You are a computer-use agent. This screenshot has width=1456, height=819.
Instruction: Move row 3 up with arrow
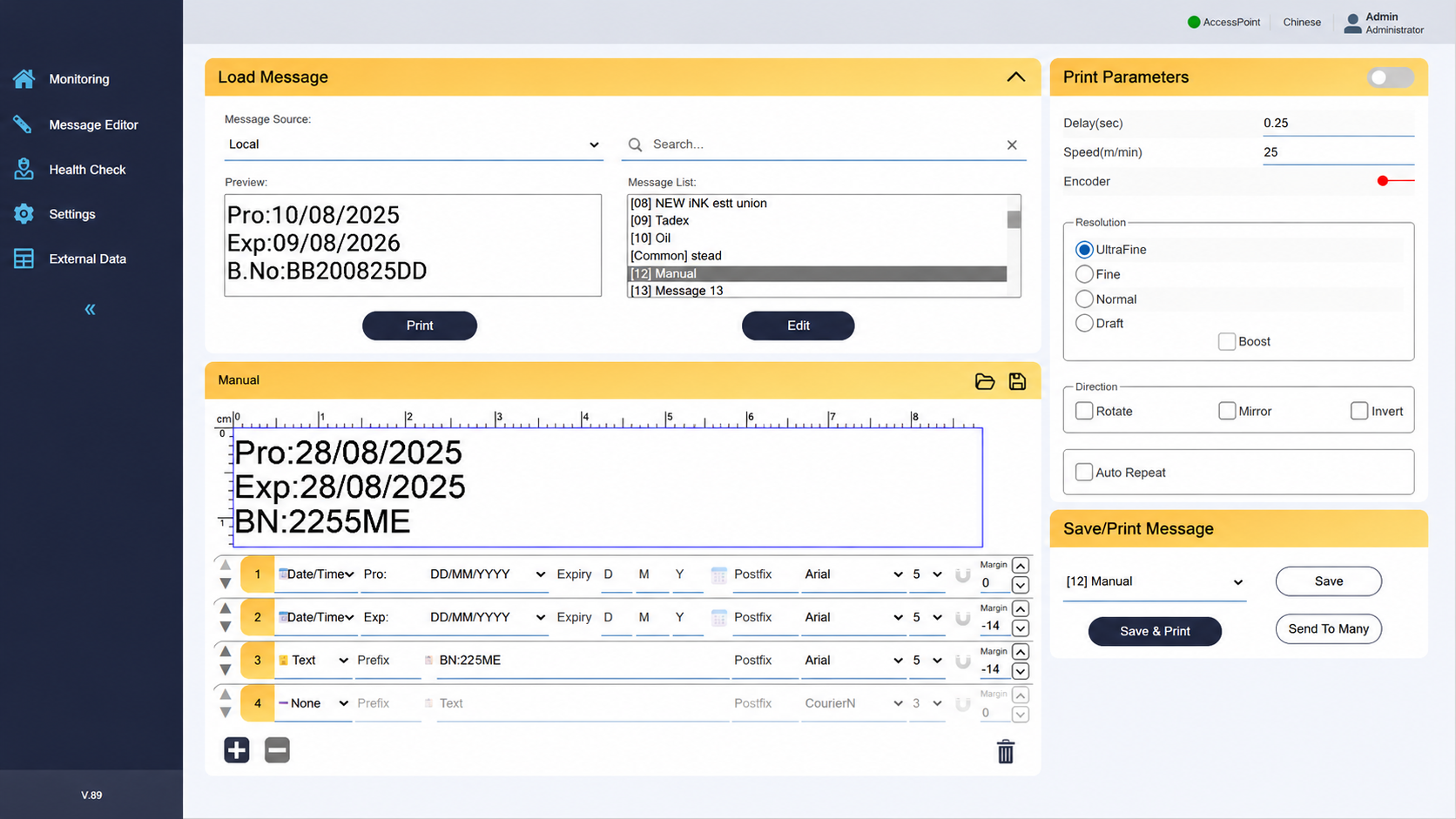[226, 651]
